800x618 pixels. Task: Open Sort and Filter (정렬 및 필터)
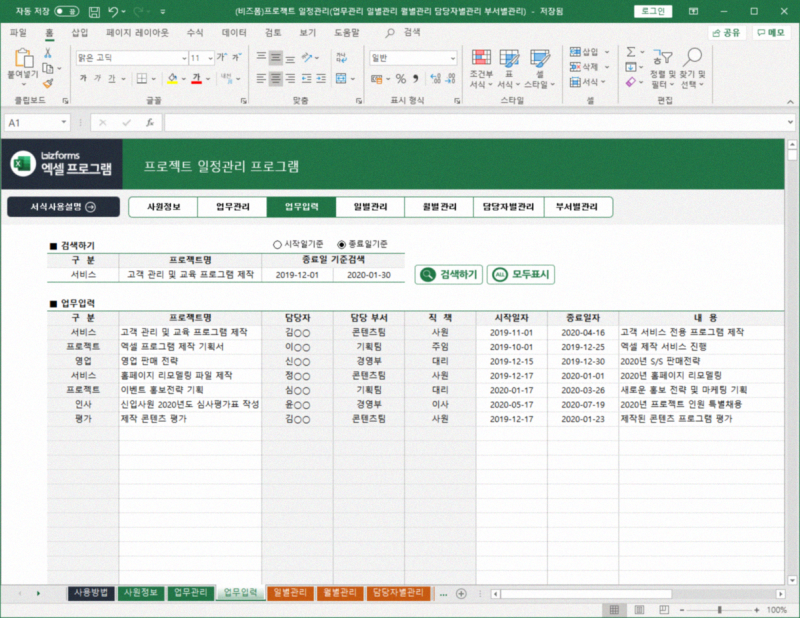pyautogui.click(x=662, y=69)
